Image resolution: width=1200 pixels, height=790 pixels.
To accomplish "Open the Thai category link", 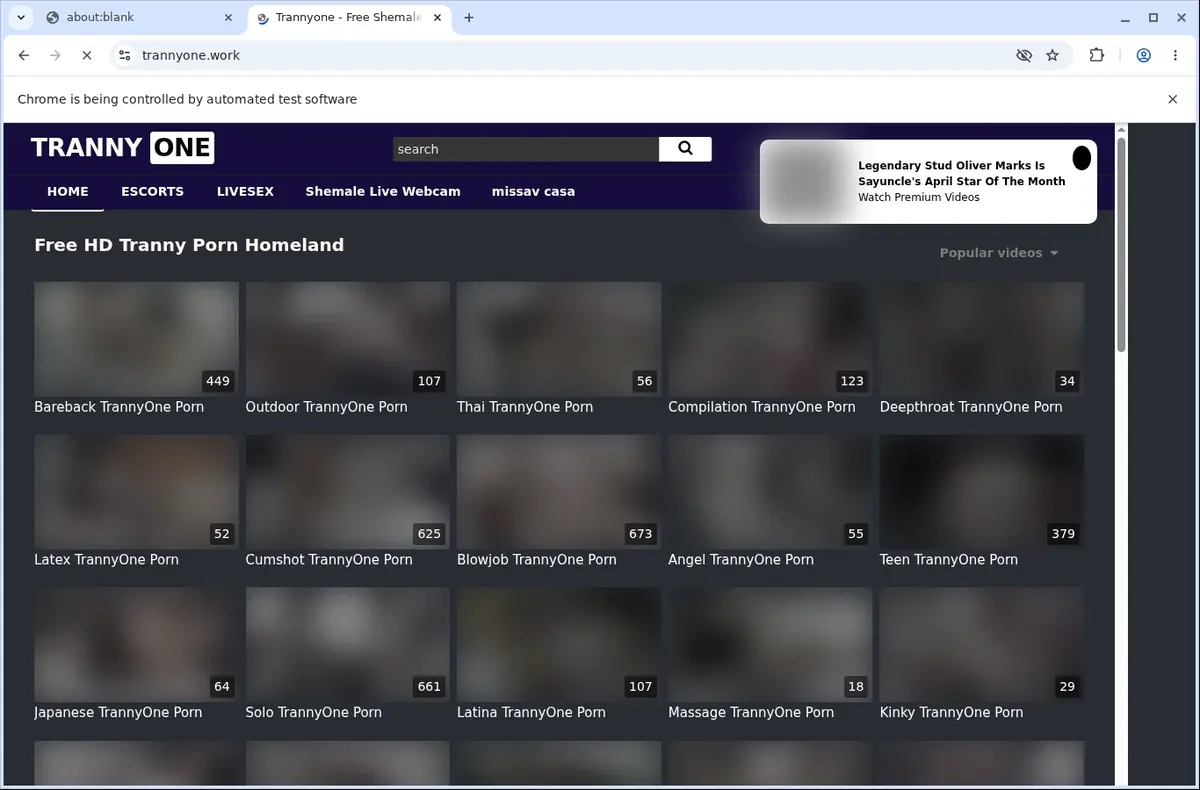I will pyautogui.click(x=525, y=407).
